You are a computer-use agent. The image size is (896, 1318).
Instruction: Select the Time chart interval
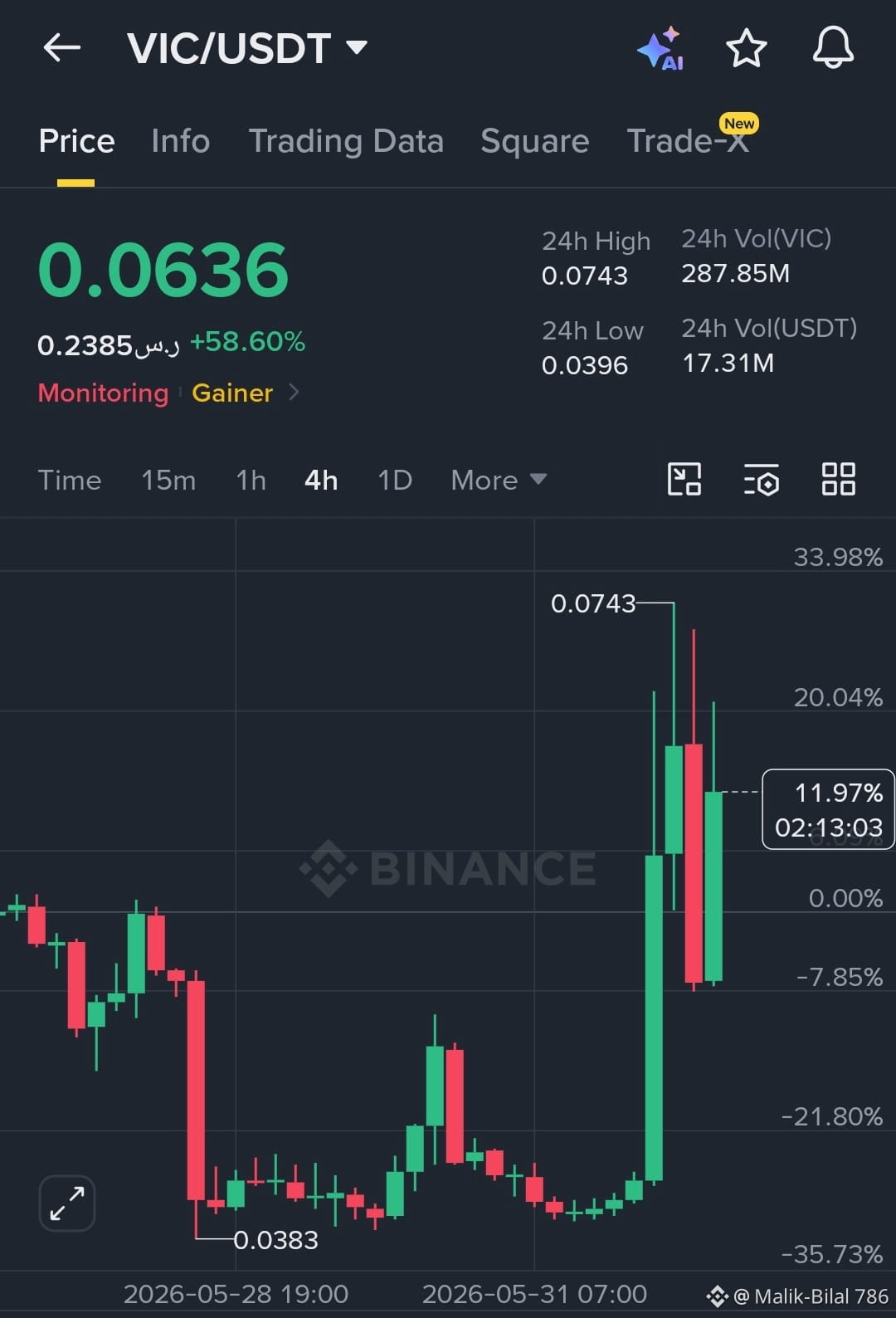click(70, 480)
